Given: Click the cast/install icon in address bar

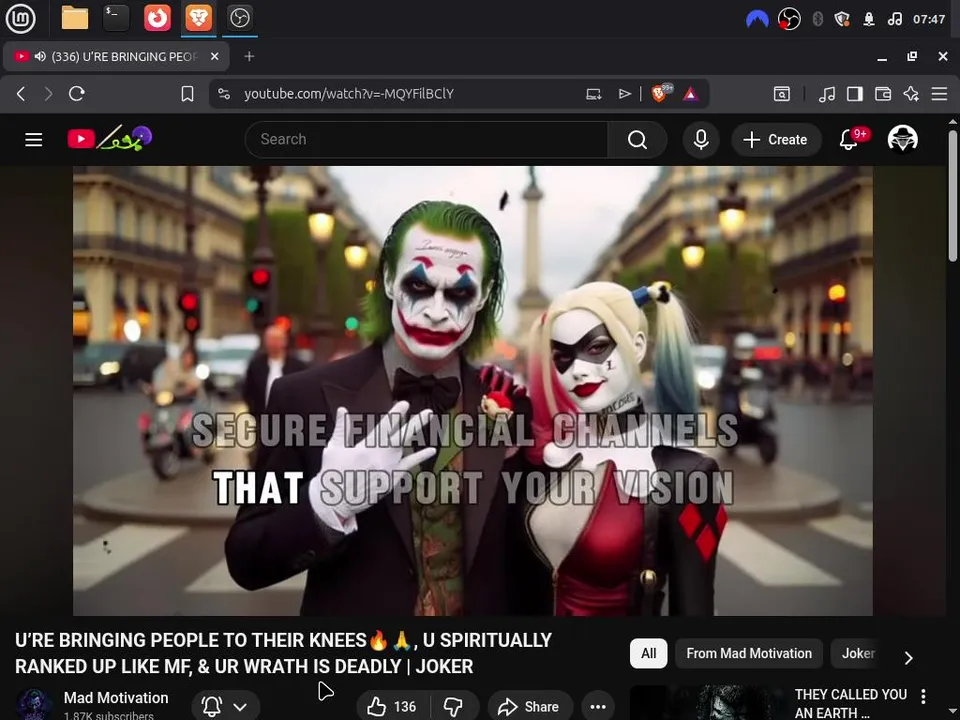Looking at the screenshot, I should click(x=593, y=94).
